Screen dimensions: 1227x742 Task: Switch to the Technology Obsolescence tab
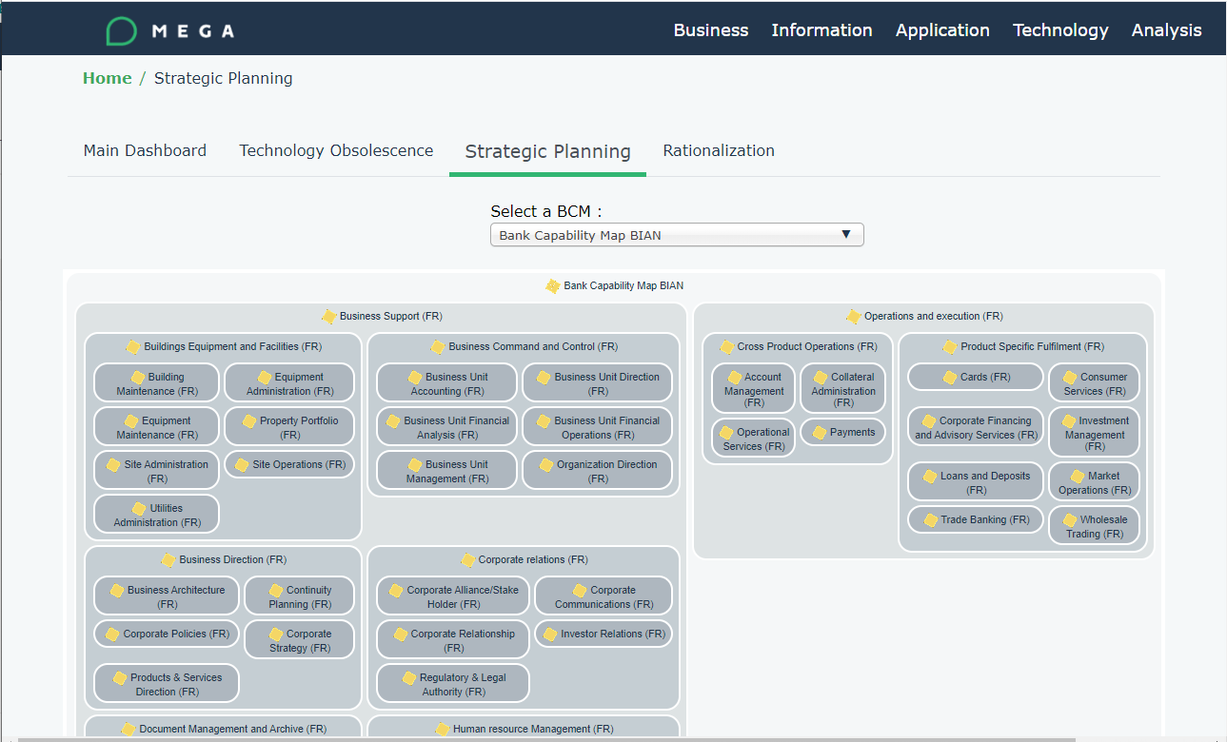click(336, 151)
